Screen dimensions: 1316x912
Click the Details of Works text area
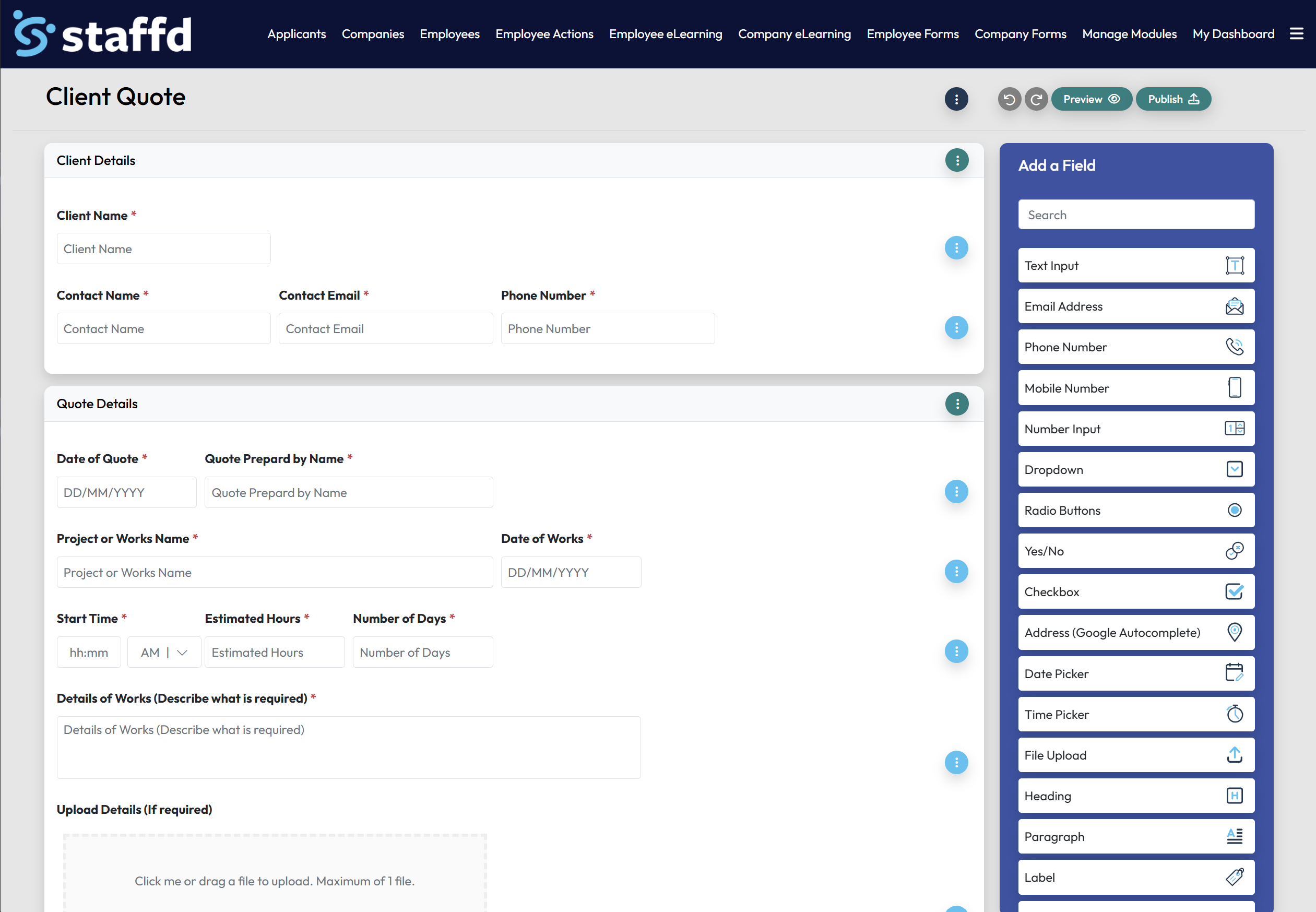point(349,748)
